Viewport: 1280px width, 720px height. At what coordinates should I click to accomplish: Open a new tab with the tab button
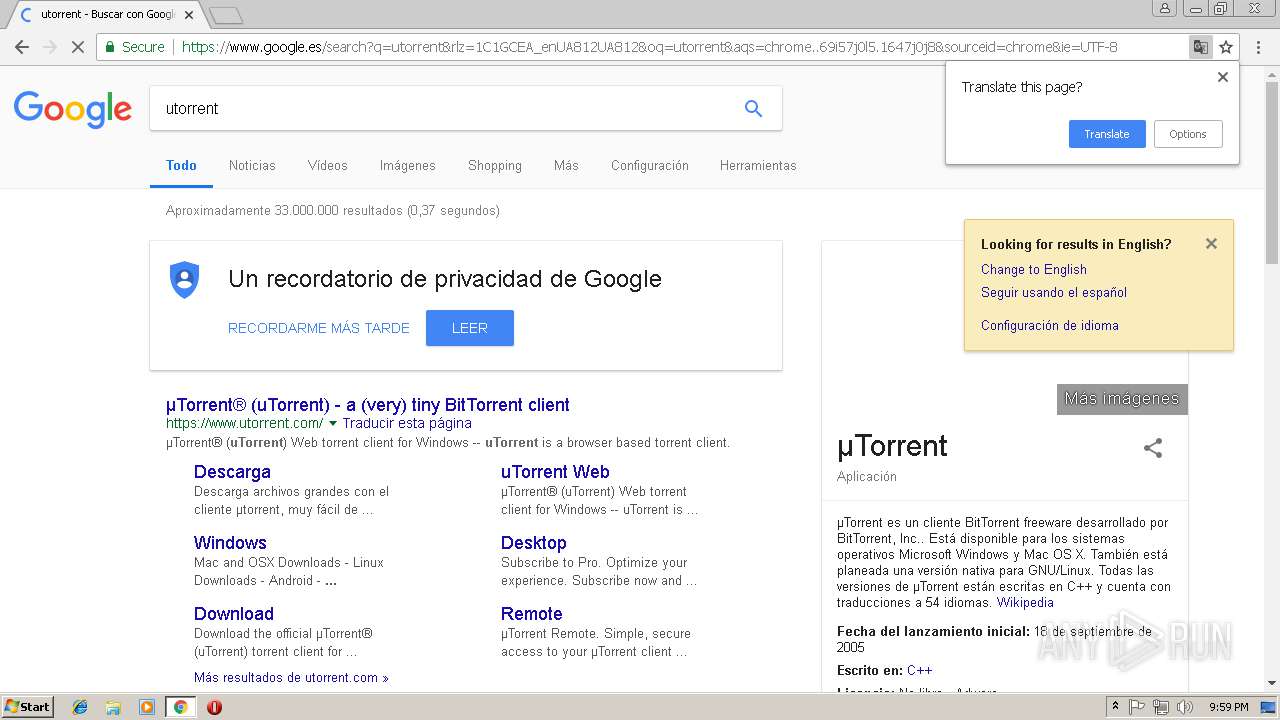point(227,15)
